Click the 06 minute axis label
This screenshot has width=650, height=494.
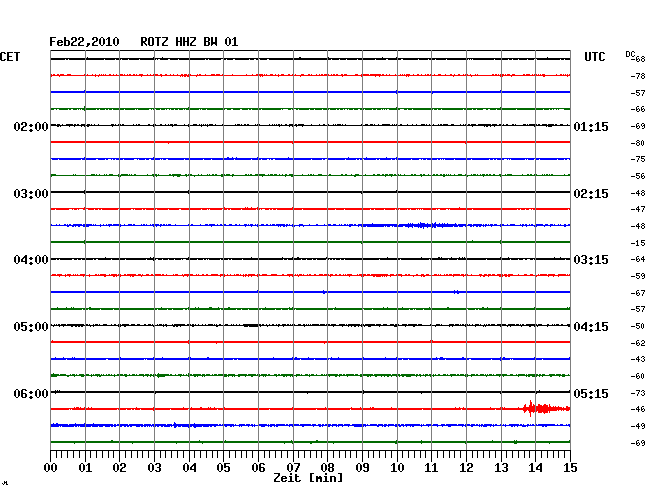coord(258,468)
